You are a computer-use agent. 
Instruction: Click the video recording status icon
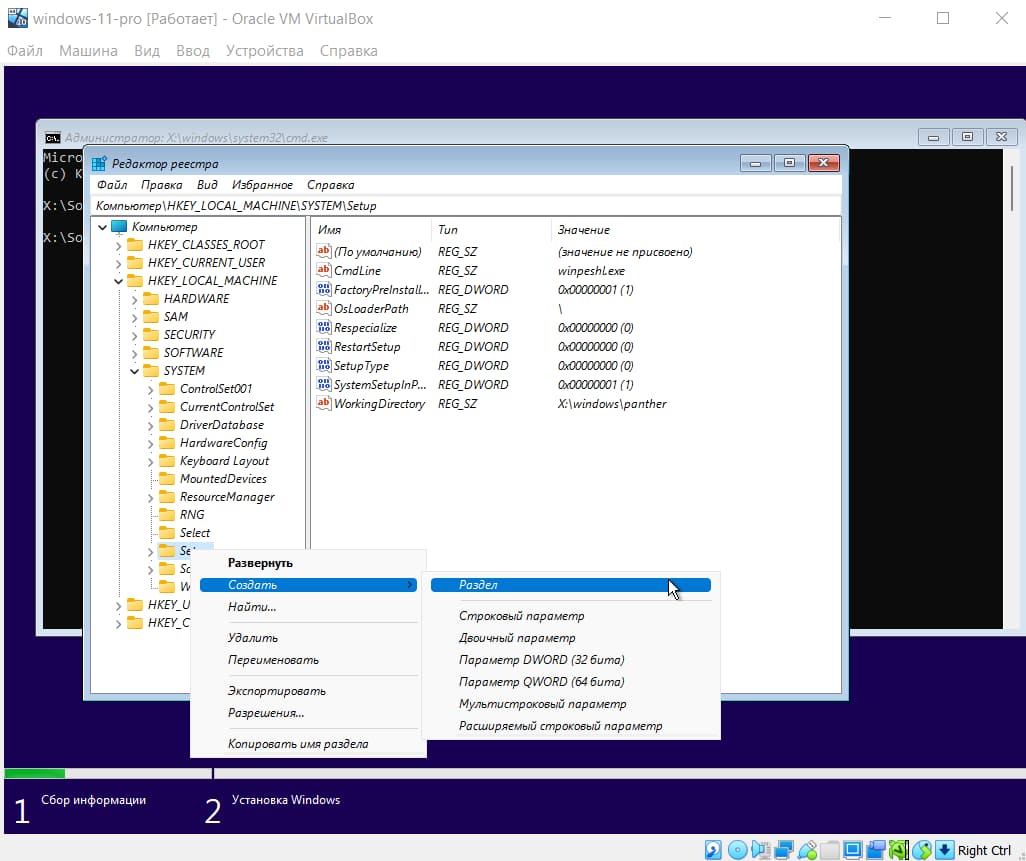click(x=876, y=850)
